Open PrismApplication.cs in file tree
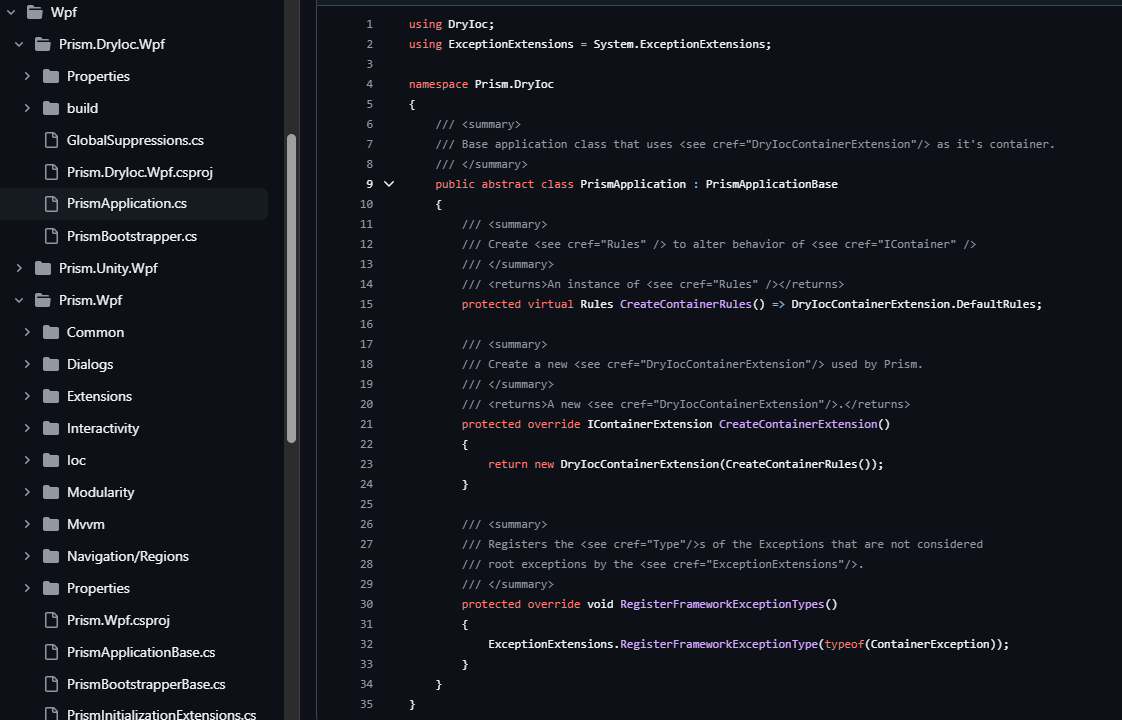Screen dimensions: 1122x720 pyautogui.click(x=126, y=203)
